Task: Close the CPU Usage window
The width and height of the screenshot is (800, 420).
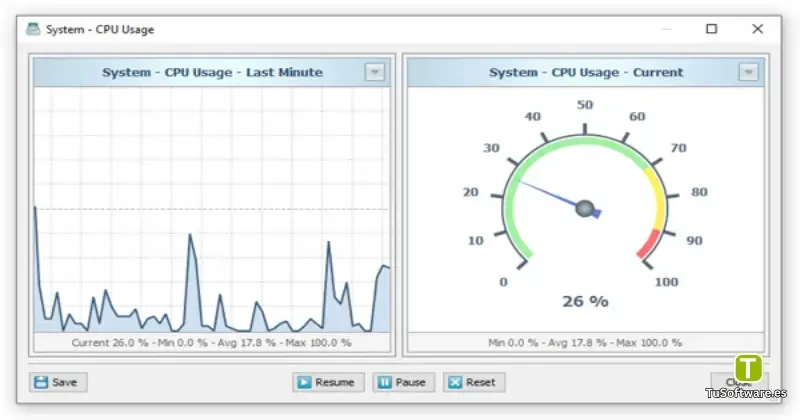Action: pyautogui.click(x=758, y=29)
